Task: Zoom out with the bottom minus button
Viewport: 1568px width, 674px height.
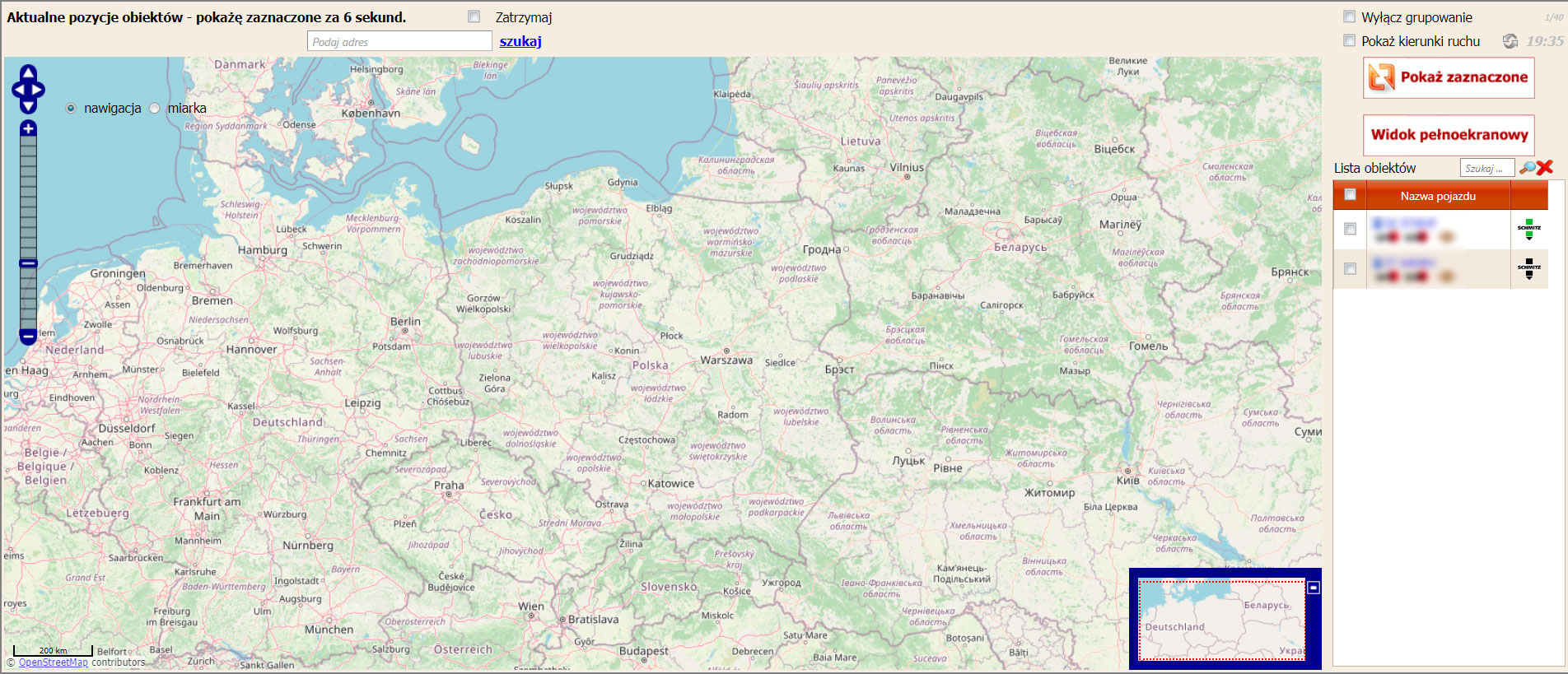Action: click(28, 336)
